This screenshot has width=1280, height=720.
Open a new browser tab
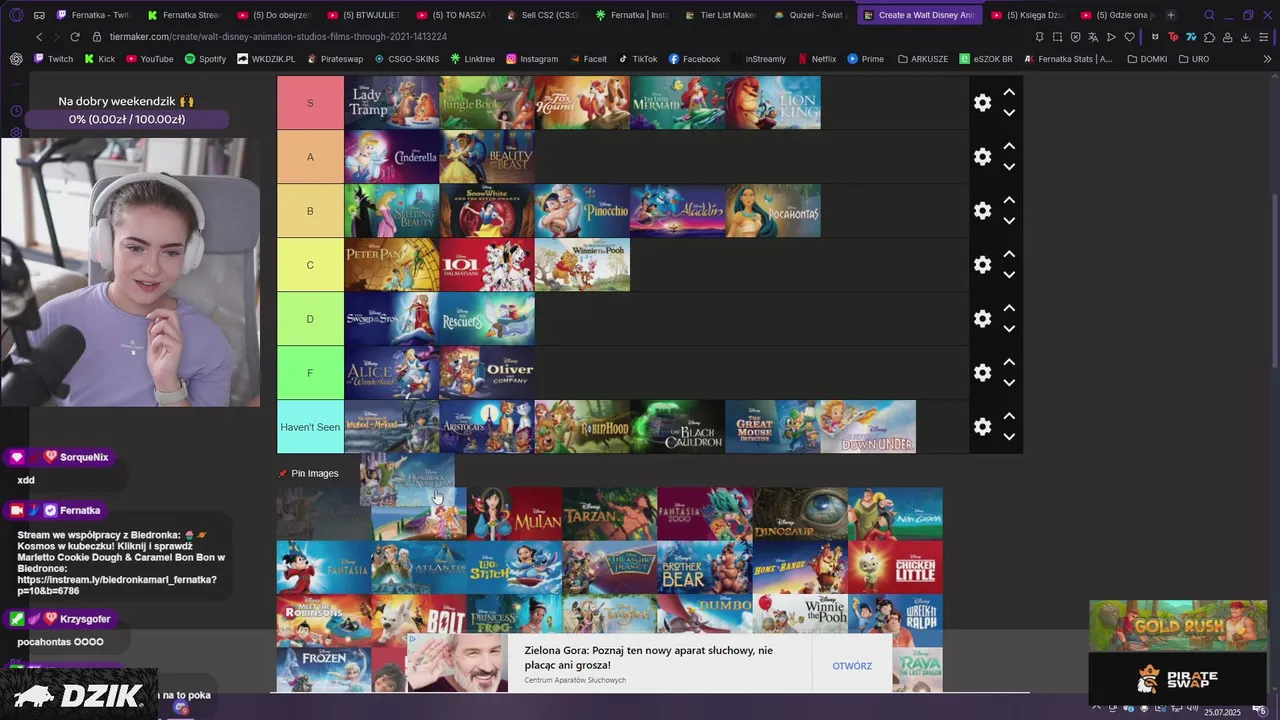[1171, 15]
